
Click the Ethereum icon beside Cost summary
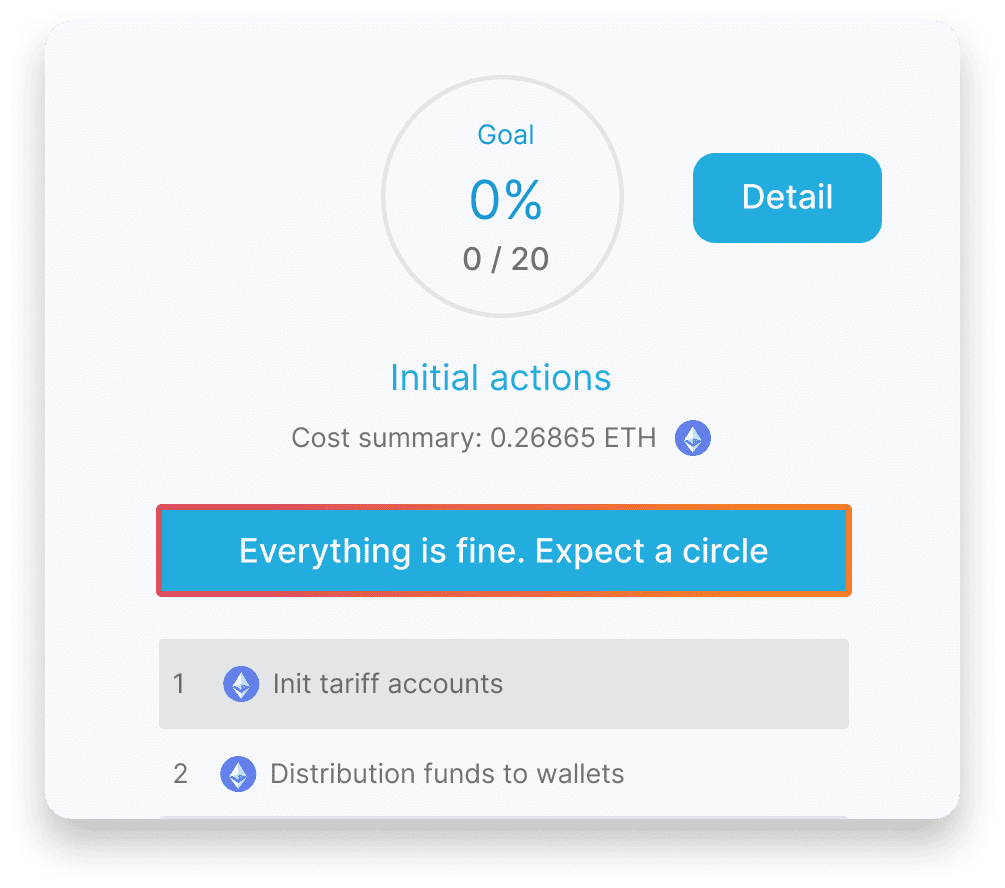click(692, 438)
